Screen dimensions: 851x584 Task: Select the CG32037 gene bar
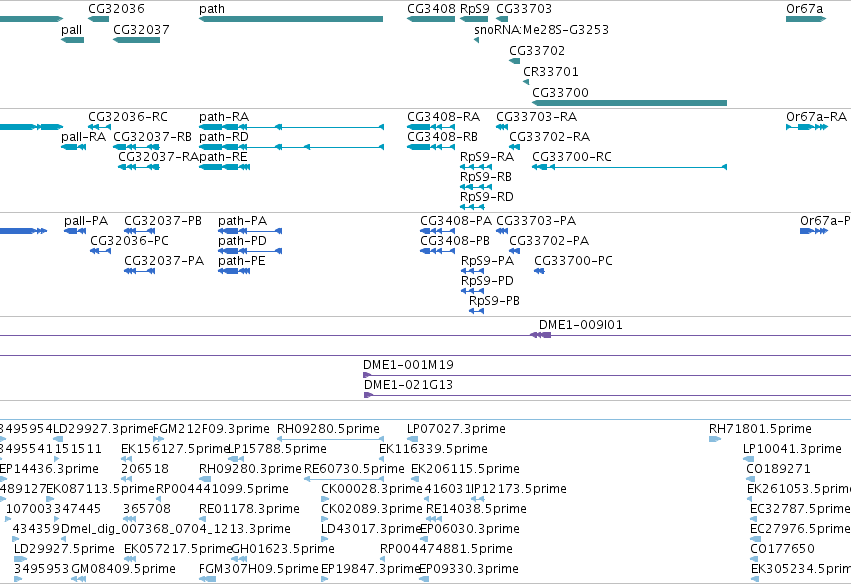click(x=136, y=40)
